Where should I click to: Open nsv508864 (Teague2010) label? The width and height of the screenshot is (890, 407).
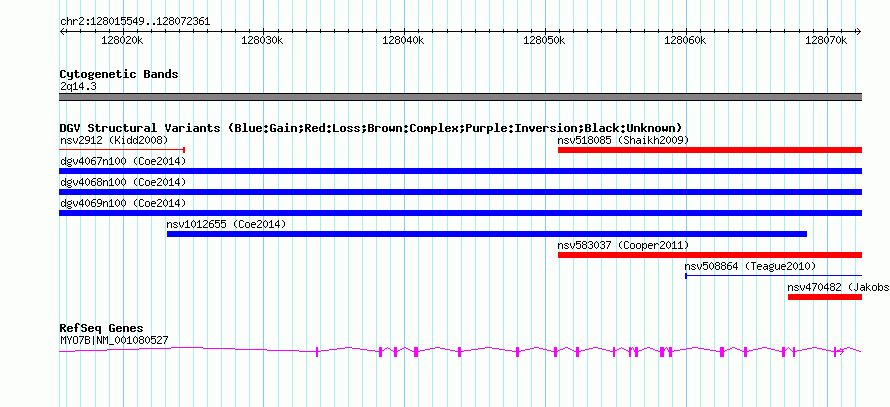[750, 266]
